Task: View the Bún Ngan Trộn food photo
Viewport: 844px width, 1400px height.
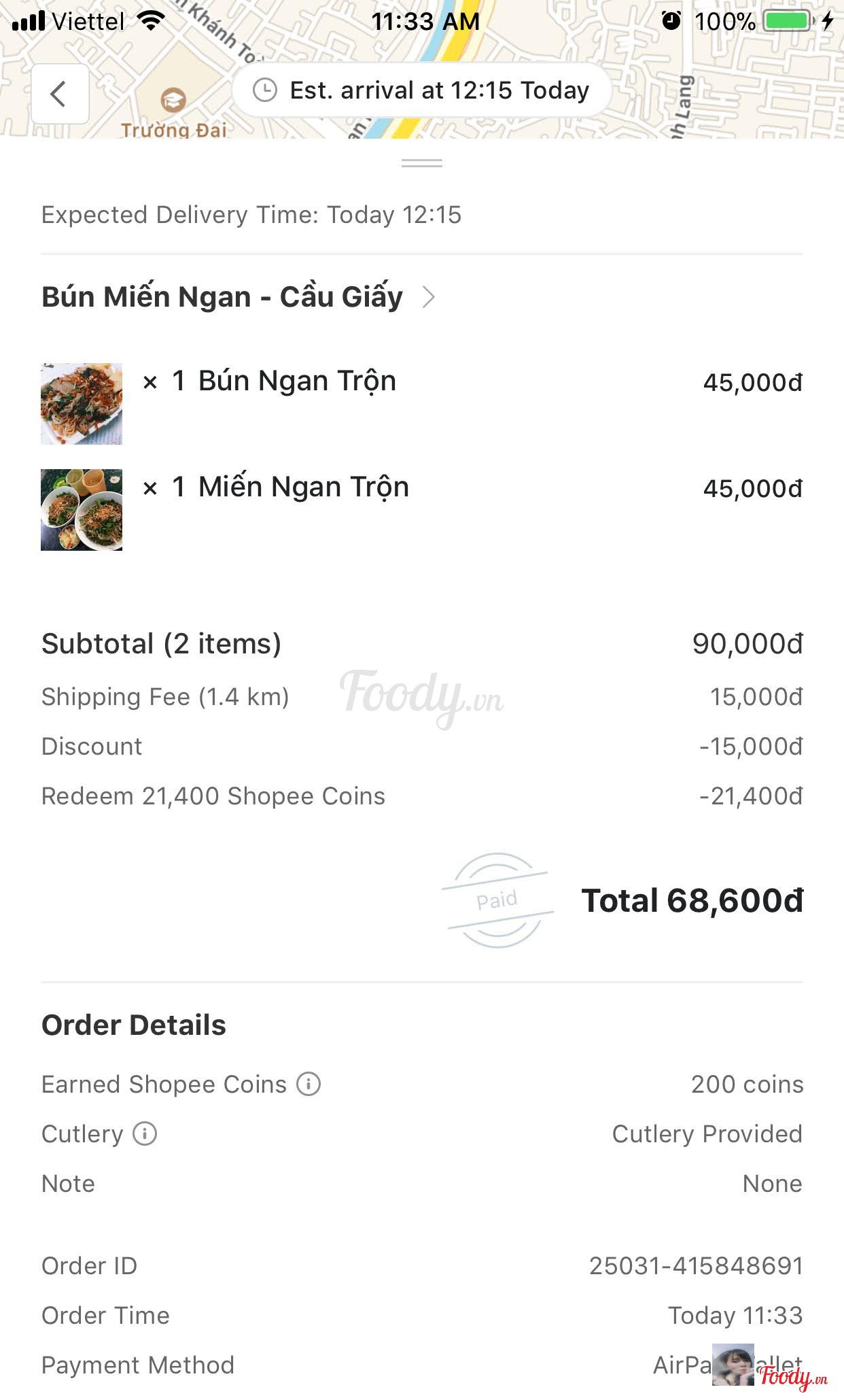Action: tap(82, 404)
